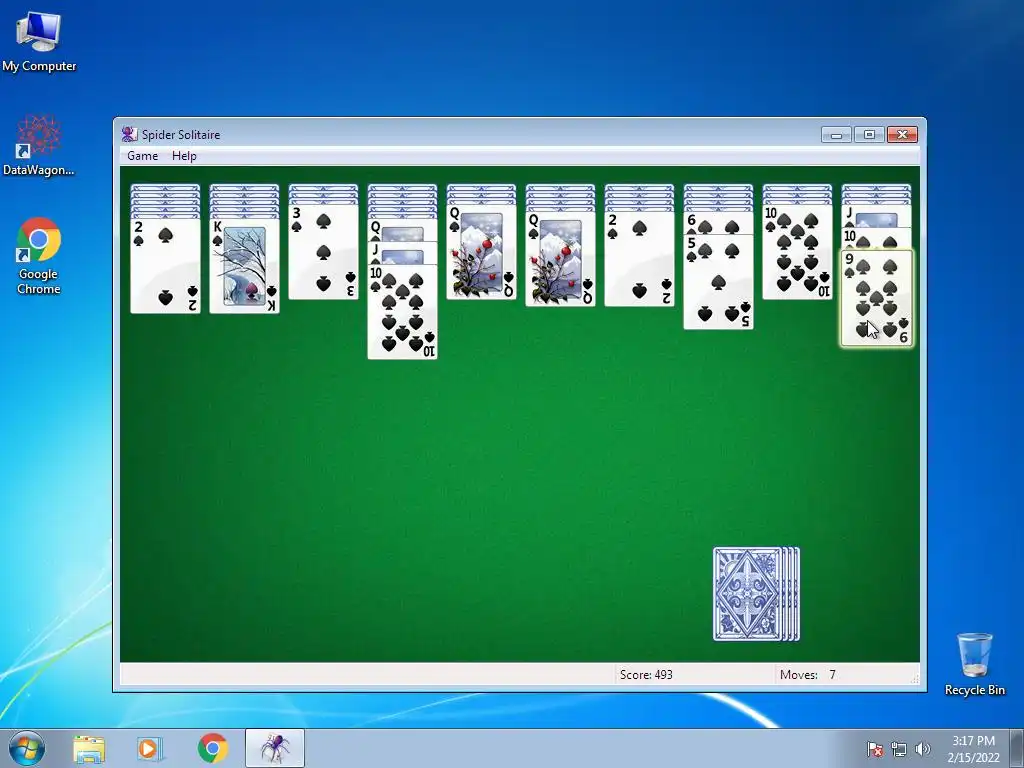Open the Action Center flag tray icon
This screenshot has height=768, width=1024.
point(875,749)
